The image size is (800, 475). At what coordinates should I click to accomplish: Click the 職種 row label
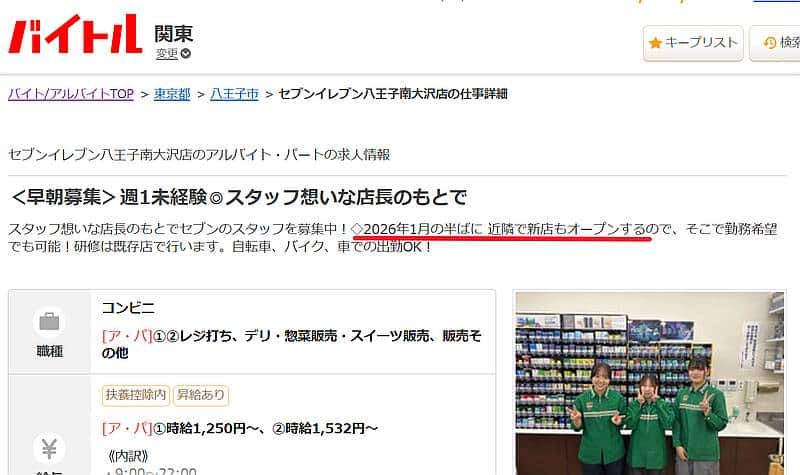point(49,351)
